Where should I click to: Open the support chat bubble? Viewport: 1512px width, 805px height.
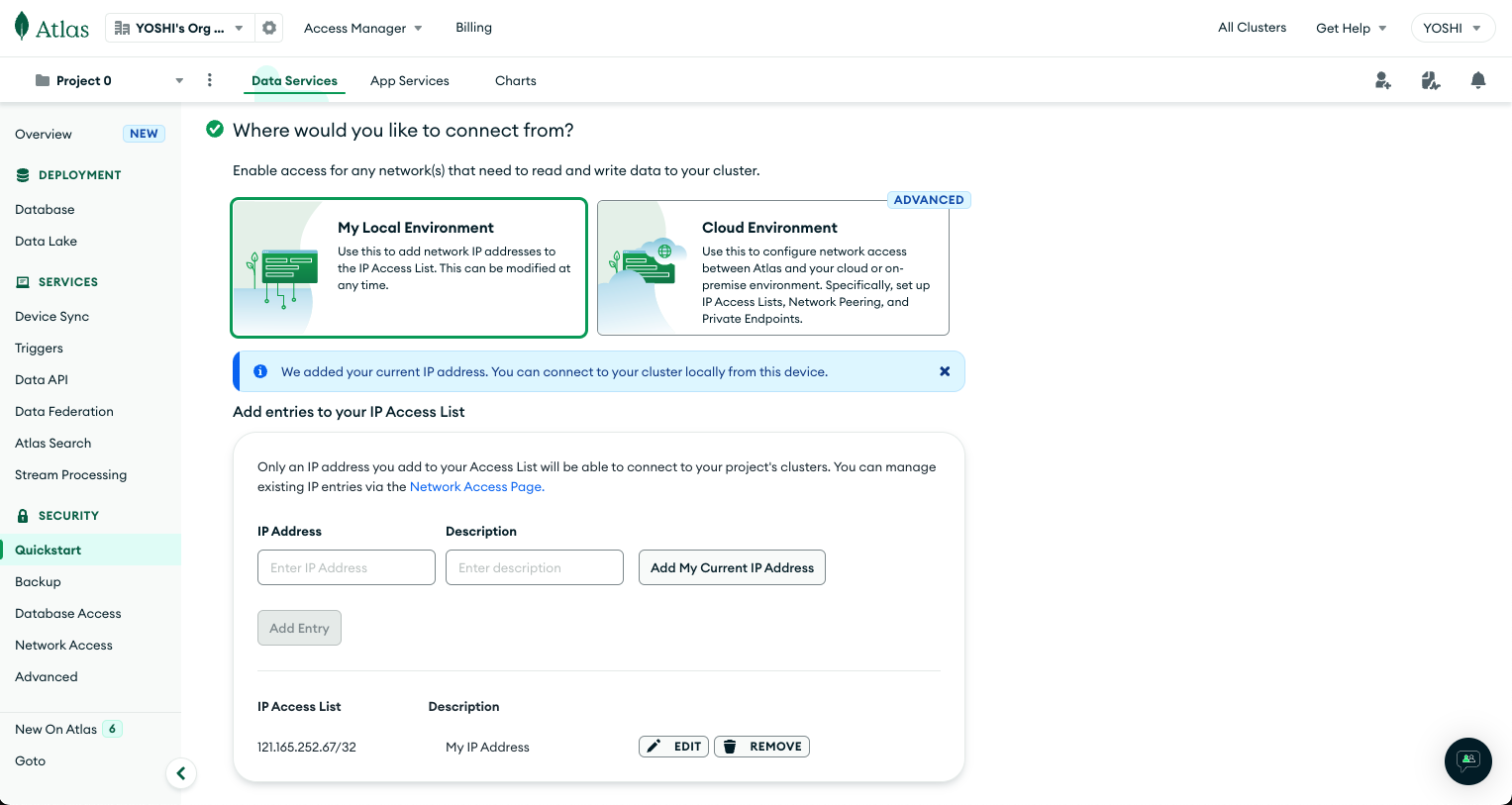(x=1468, y=760)
